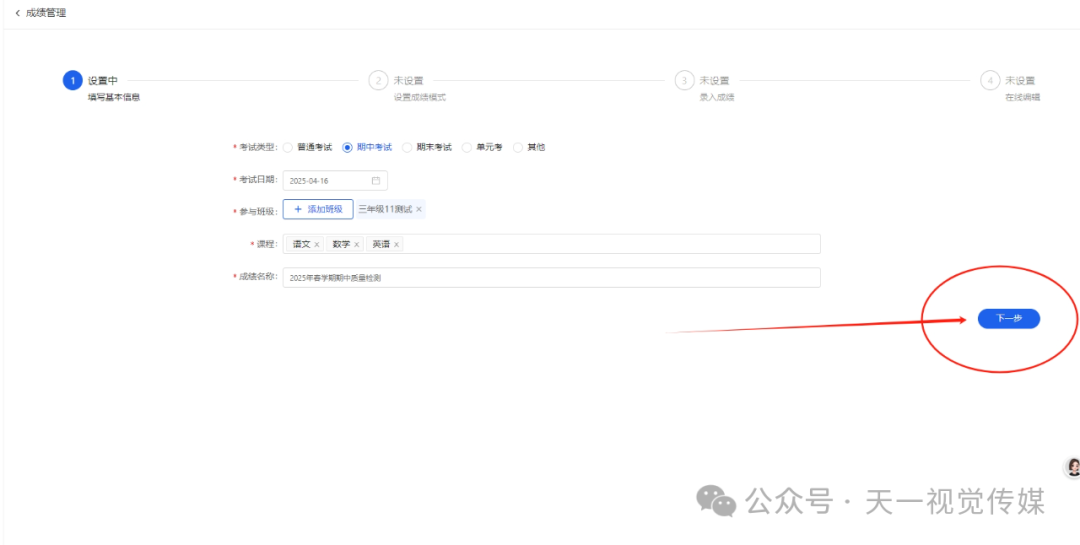Viewport: 1080px width, 545px height.
Task: Focus the 成绩名称 text field
Action: coord(552,278)
